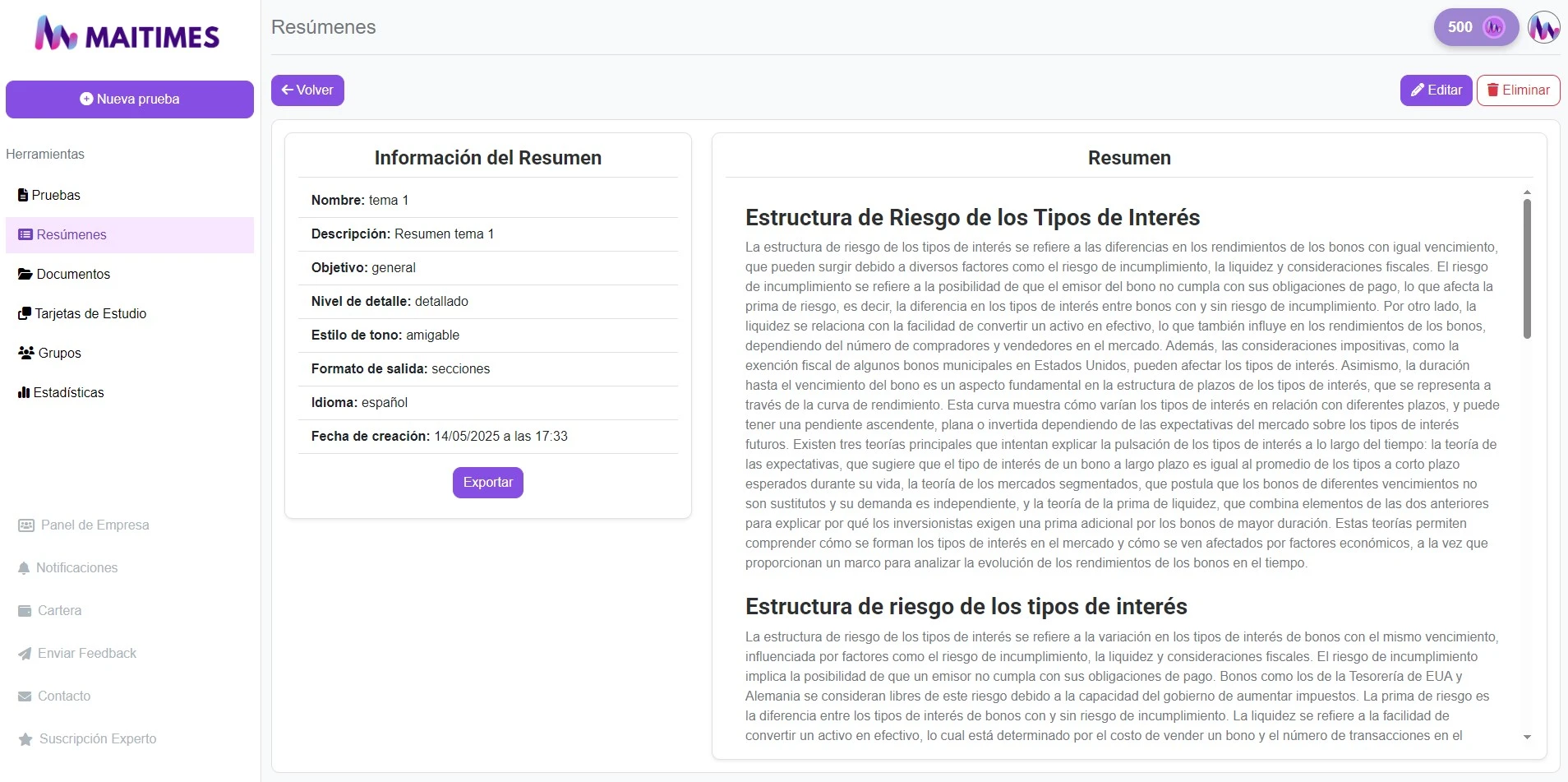Click the Exportar button
Screen dimensions: 1568x782
(x=487, y=483)
